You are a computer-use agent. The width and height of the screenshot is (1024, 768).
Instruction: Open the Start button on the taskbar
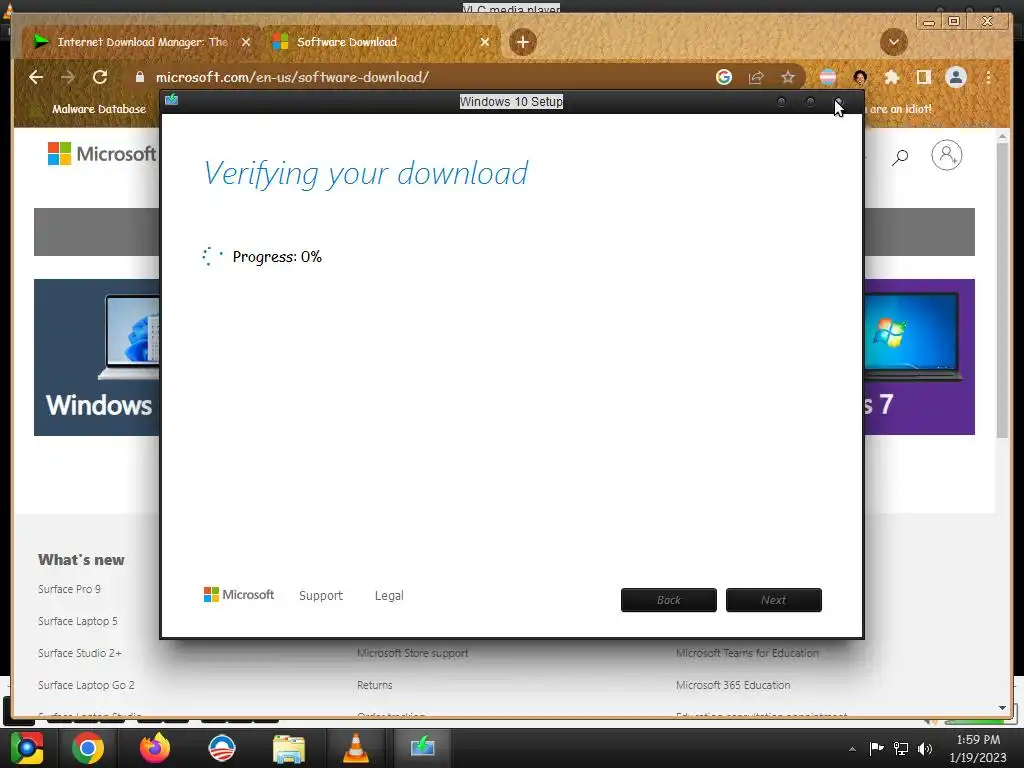(x=26, y=748)
